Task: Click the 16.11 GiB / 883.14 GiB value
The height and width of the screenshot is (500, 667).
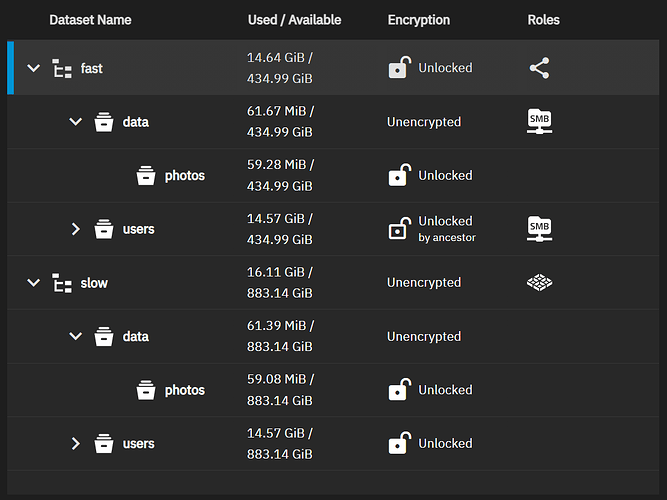Action: tap(280, 283)
